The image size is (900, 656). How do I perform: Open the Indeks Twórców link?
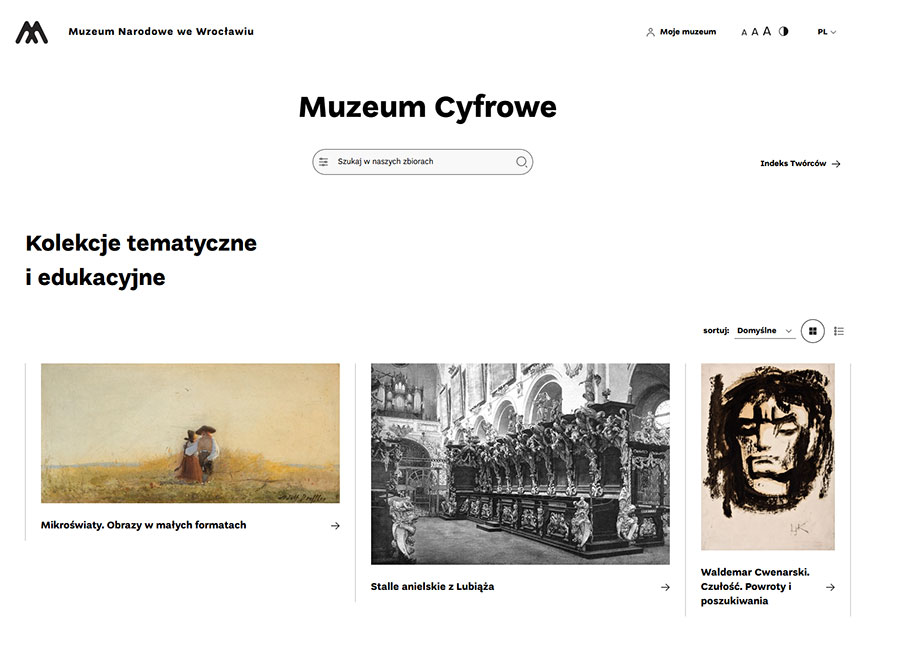pos(793,161)
